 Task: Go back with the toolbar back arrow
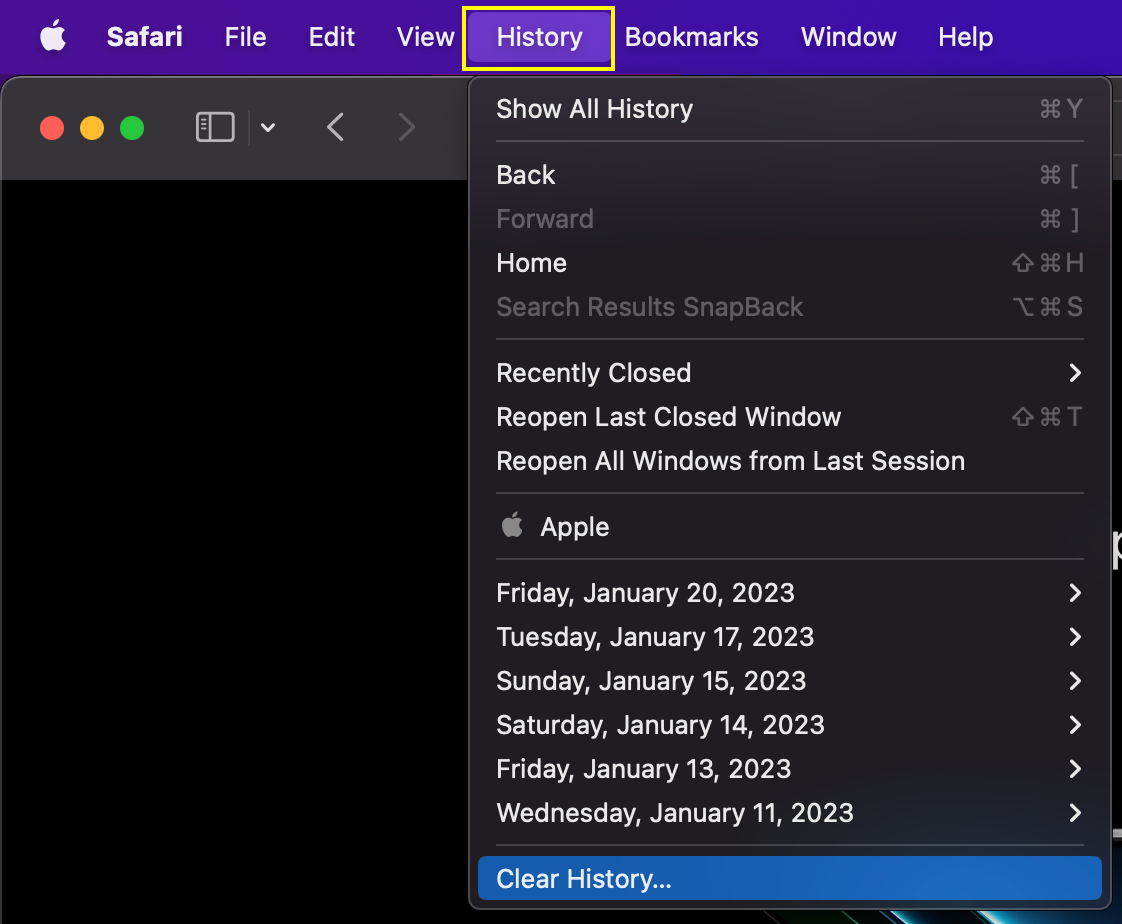[x=335, y=127]
